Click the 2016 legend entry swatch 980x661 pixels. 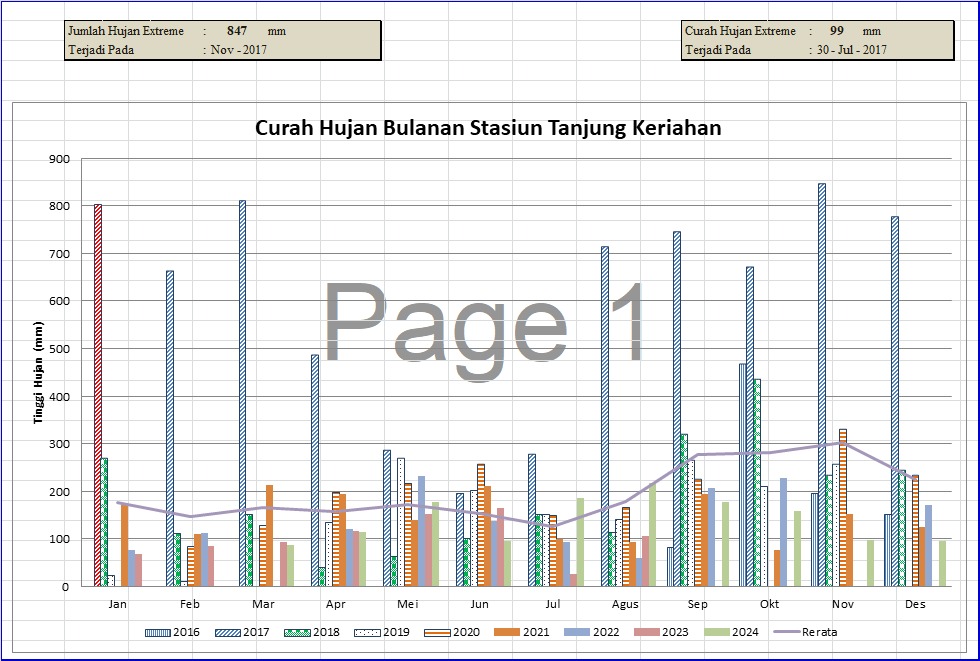158,632
